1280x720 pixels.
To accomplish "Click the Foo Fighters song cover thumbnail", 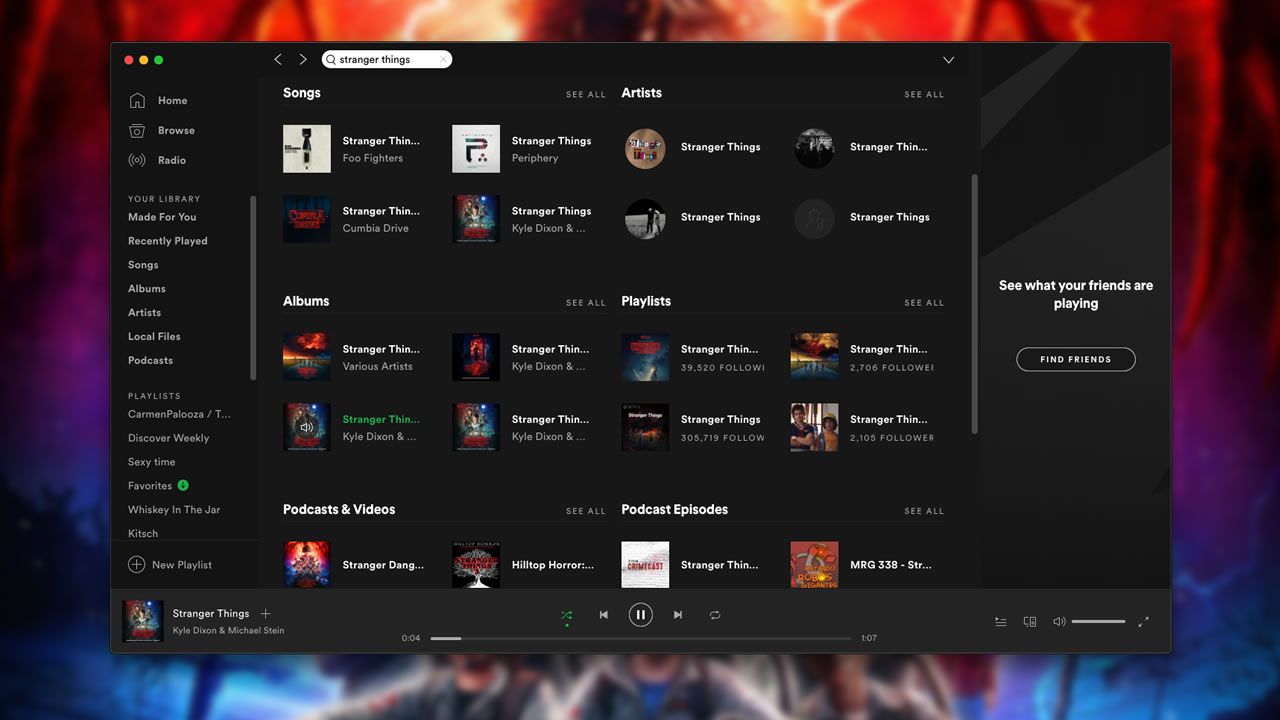I will pos(307,149).
